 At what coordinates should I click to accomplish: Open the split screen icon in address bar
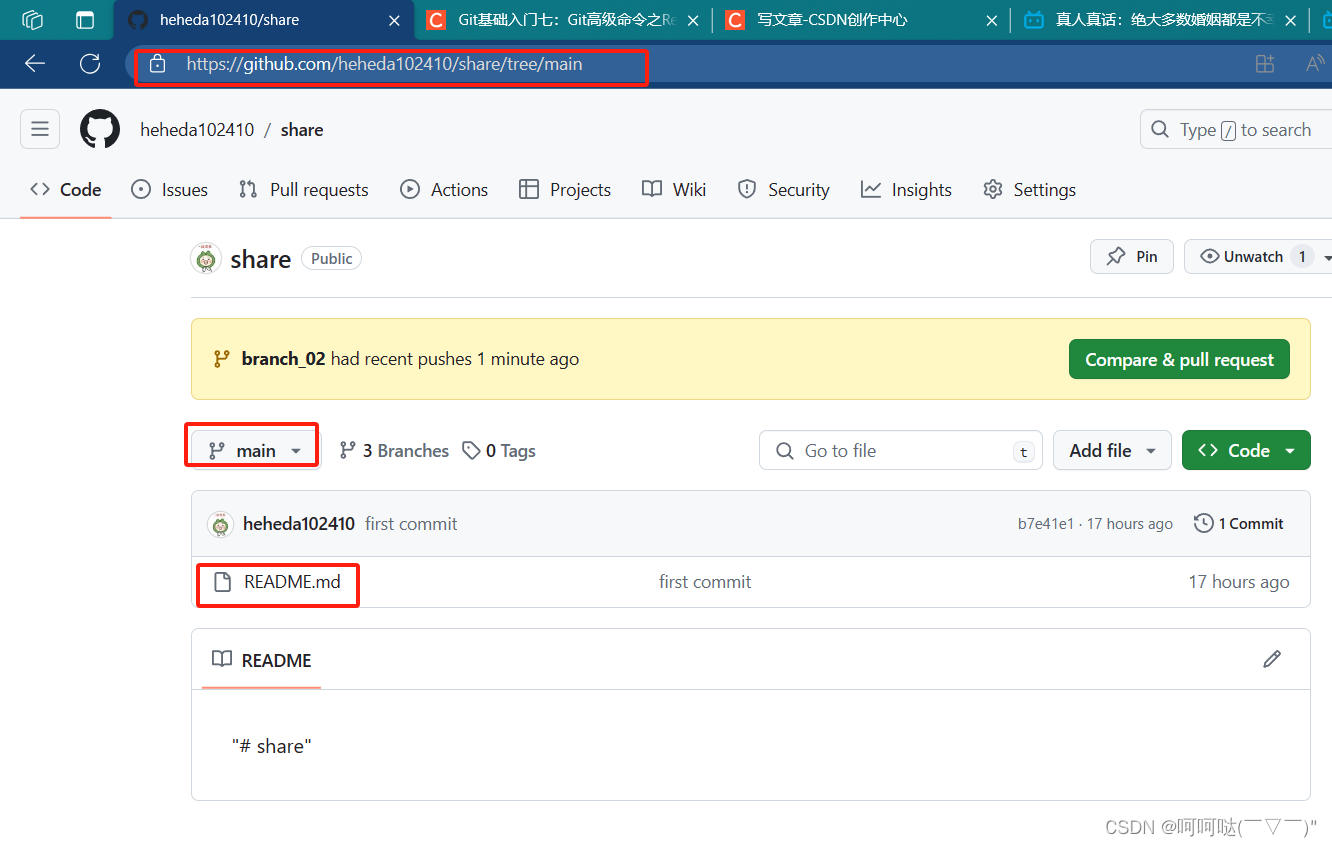click(1265, 64)
